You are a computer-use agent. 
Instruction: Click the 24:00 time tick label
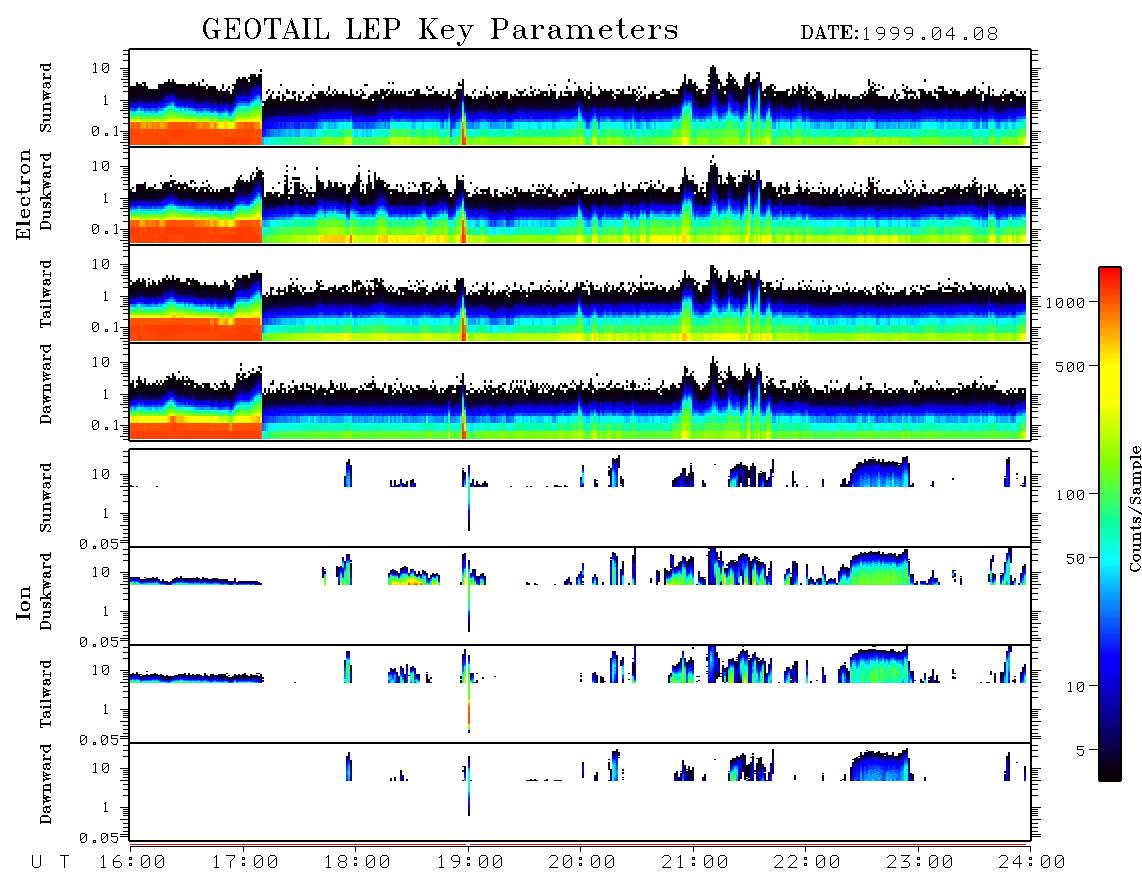[x=1032, y=862]
